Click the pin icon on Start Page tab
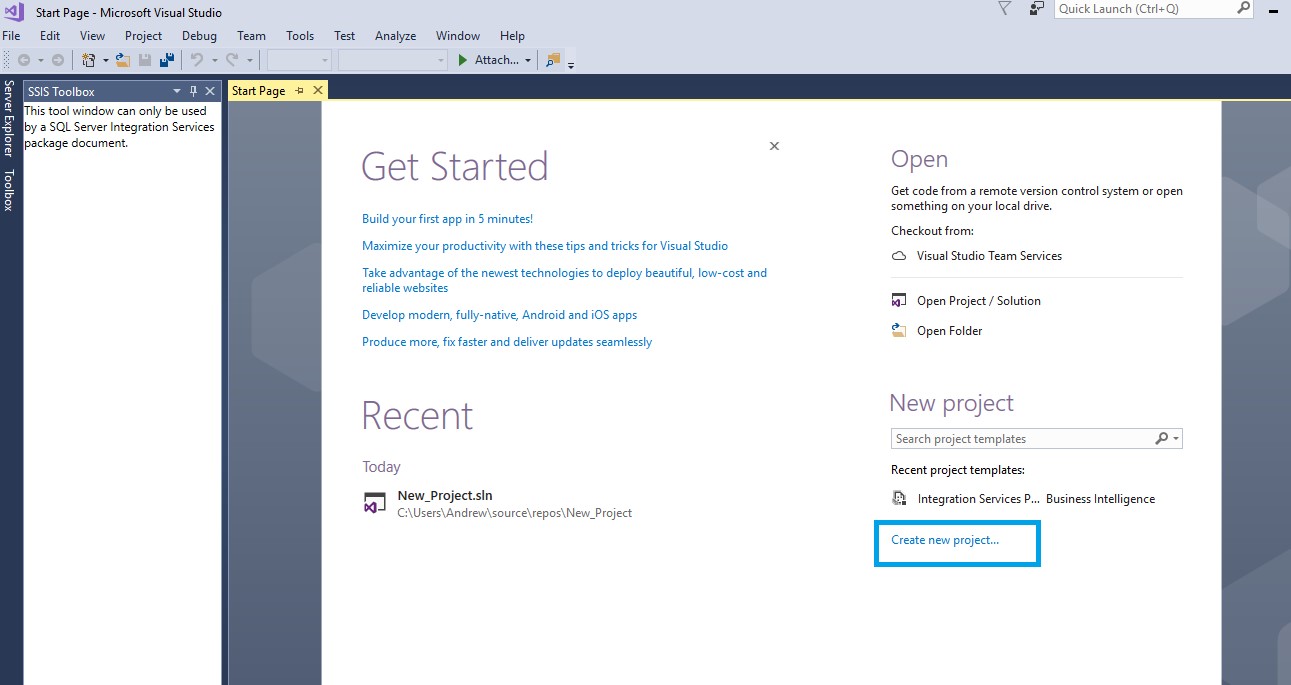The width and height of the screenshot is (1291, 685). pos(299,90)
